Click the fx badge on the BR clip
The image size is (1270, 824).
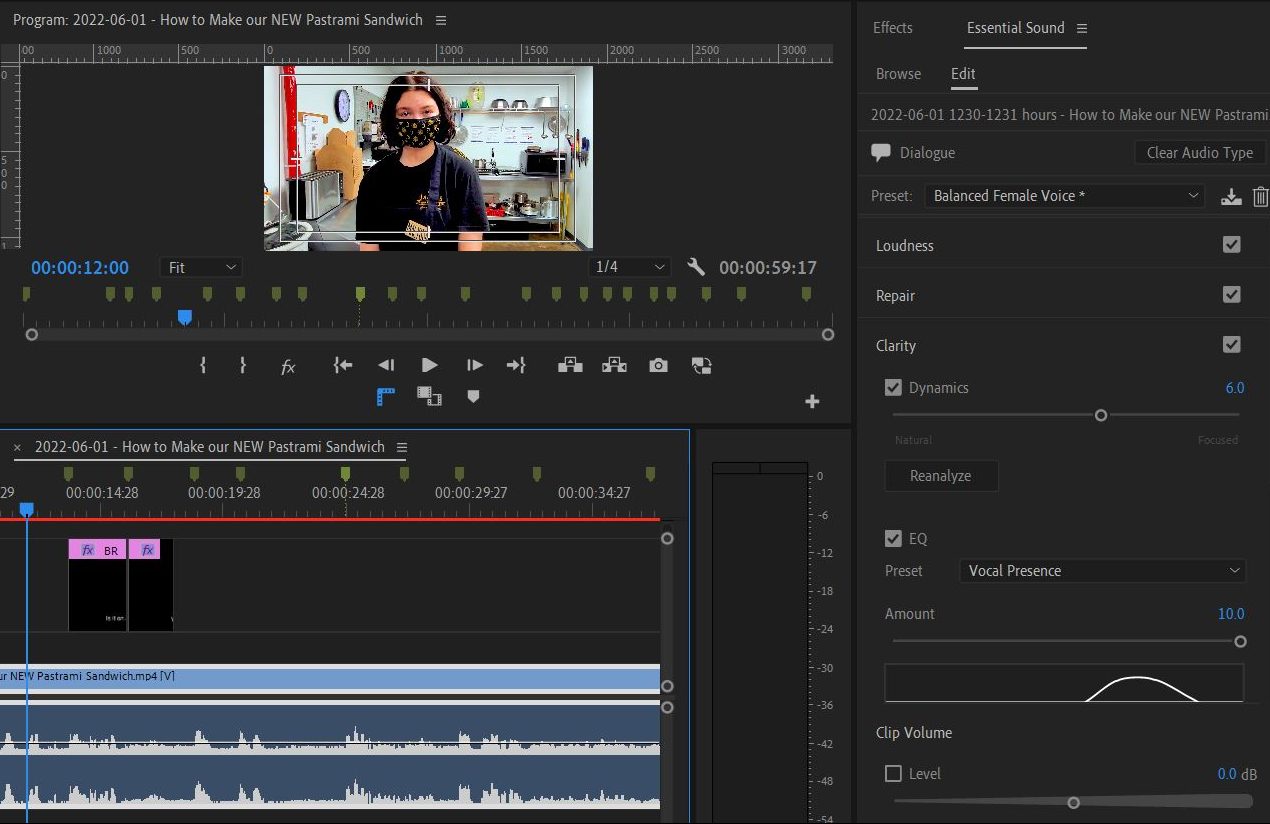[x=88, y=550]
